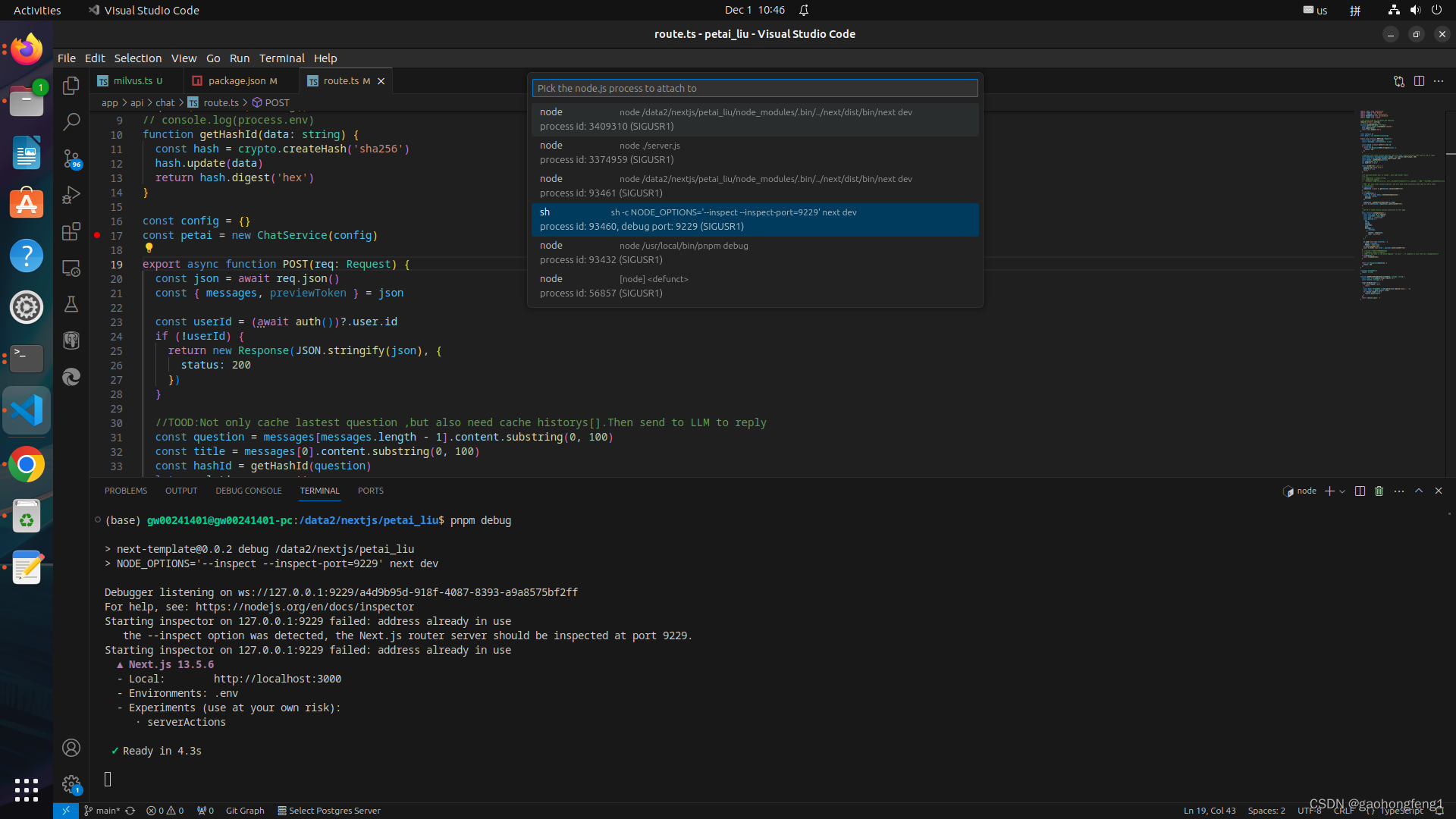Click the process picker input field
Image resolution: width=1456 pixels, height=819 pixels.
click(755, 89)
